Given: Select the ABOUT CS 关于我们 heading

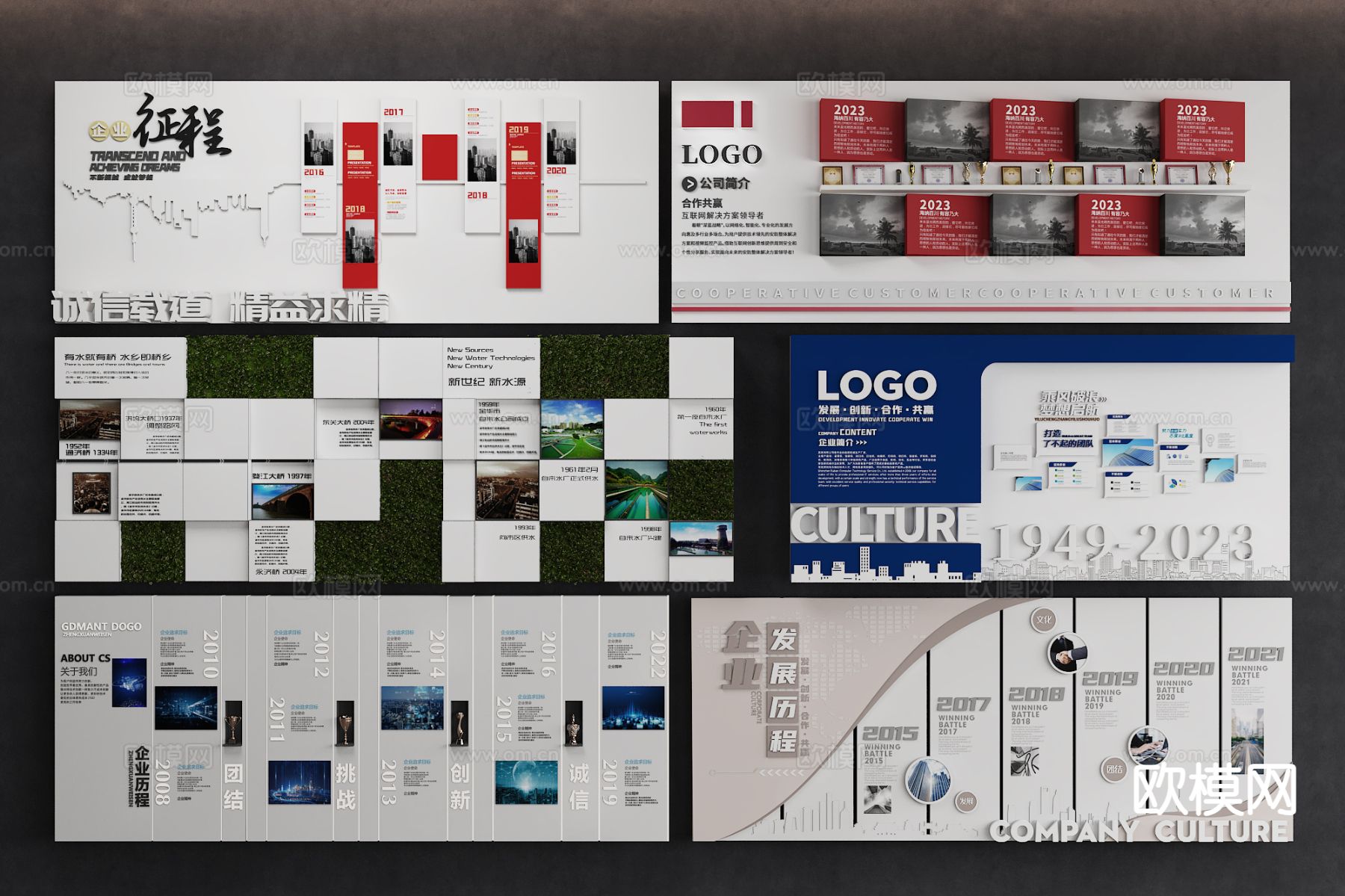Looking at the screenshot, I should click(x=84, y=664).
